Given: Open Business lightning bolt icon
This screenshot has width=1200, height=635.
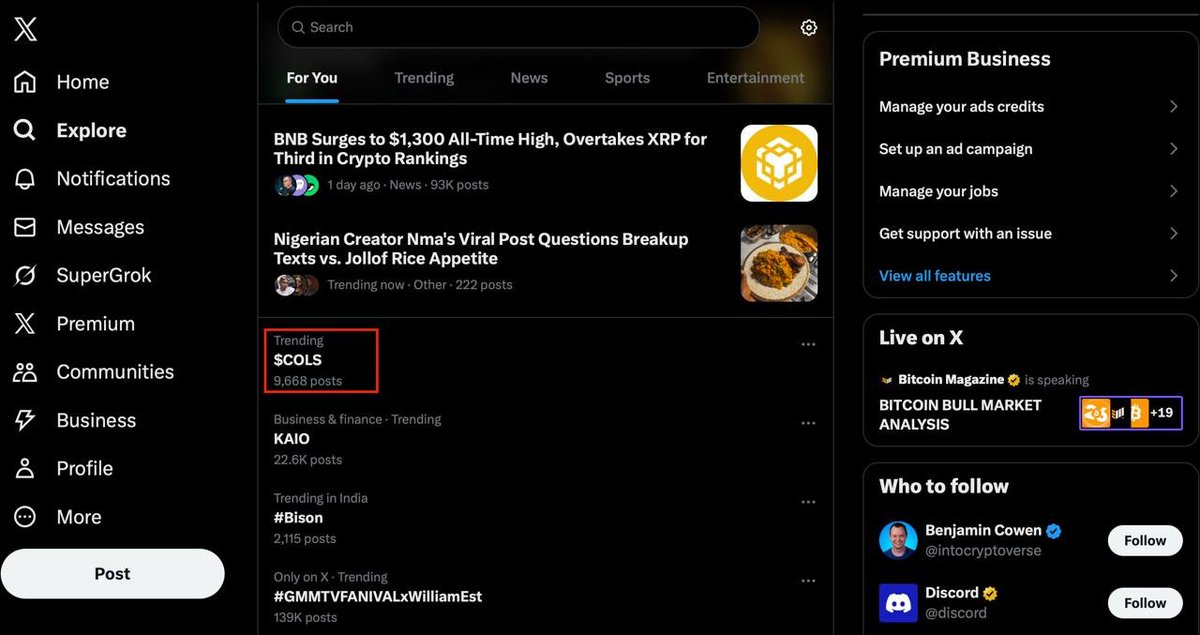Looking at the screenshot, I should click(x=25, y=420).
